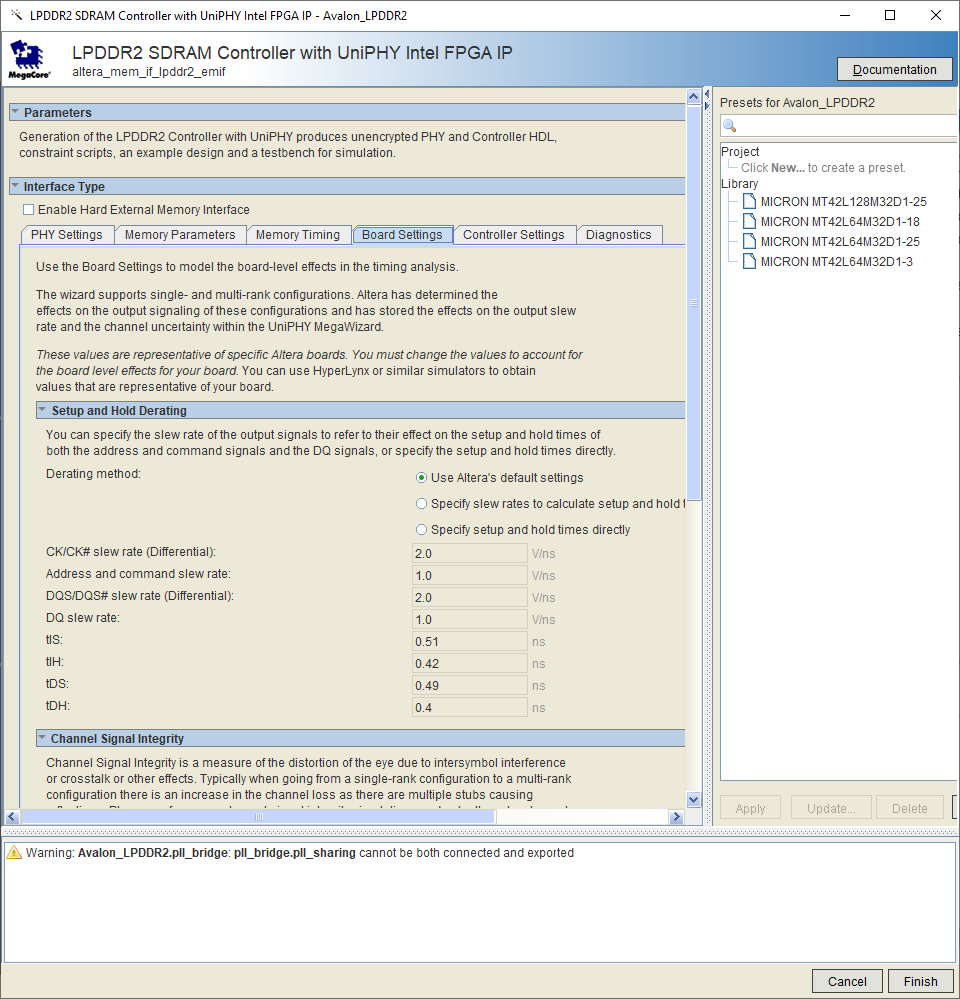The image size is (960, 999).
Task: Select the Library node in presets tree
Action: 740,183
